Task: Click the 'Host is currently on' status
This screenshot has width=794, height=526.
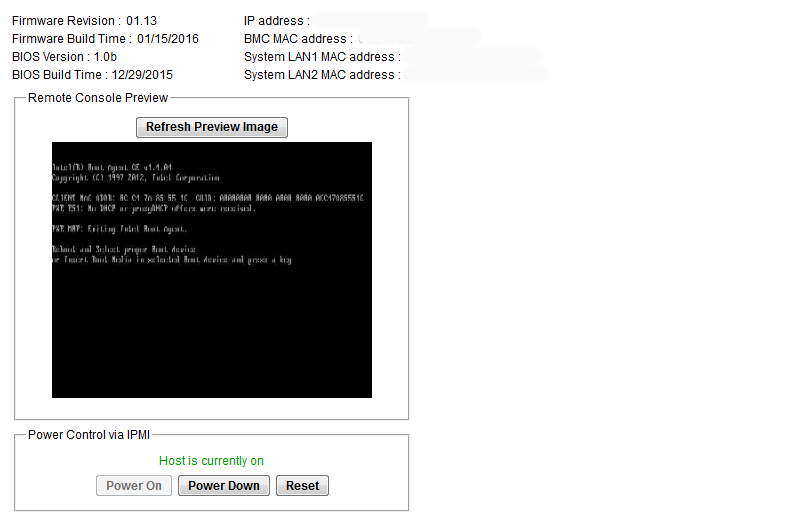Action: point(211,461)
